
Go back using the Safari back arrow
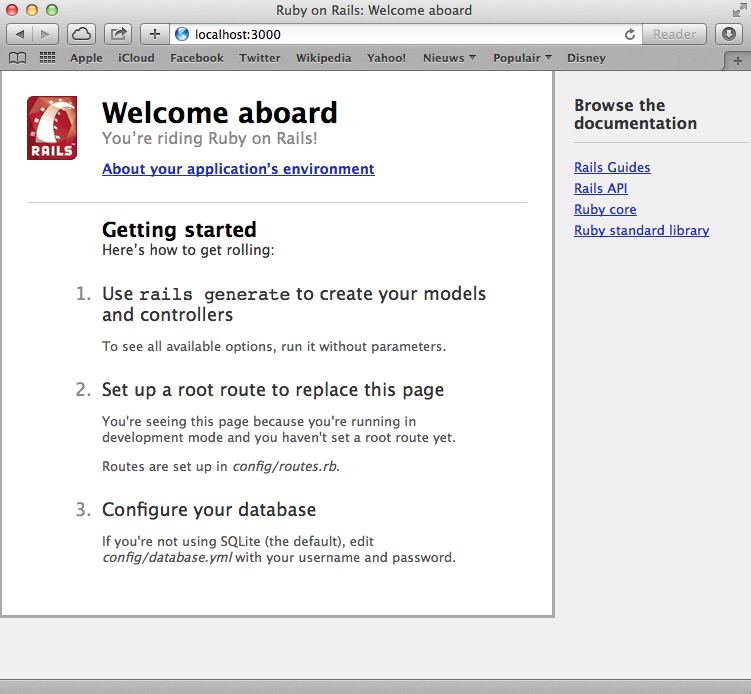20,34
